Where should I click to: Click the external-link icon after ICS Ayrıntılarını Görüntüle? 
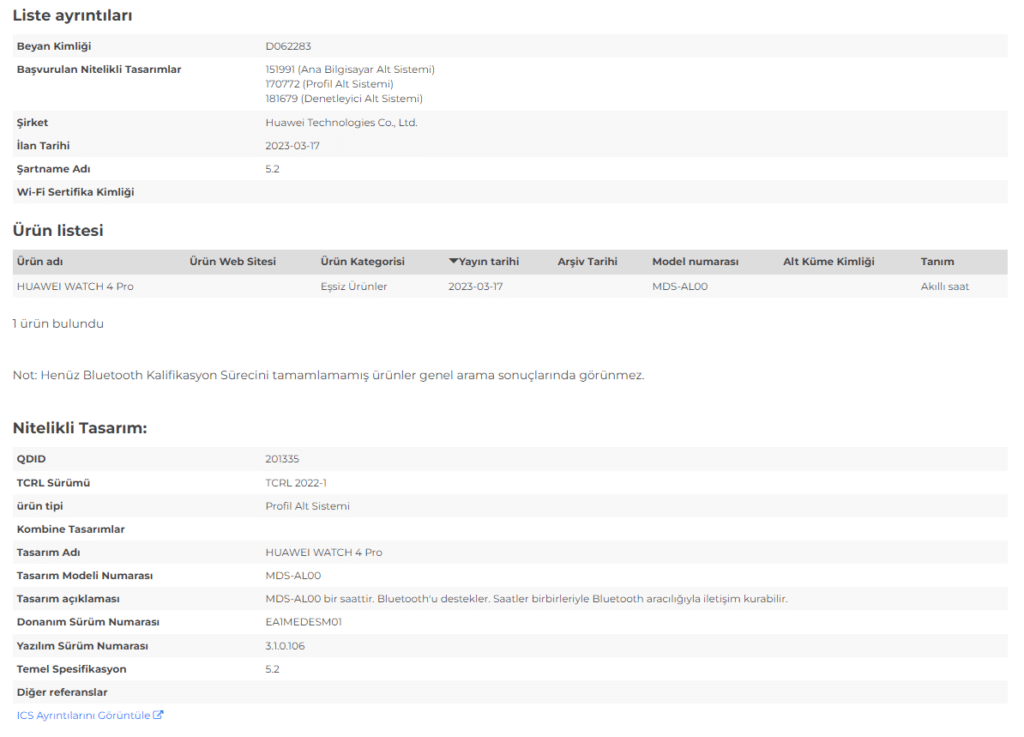(x=158, y=715)
